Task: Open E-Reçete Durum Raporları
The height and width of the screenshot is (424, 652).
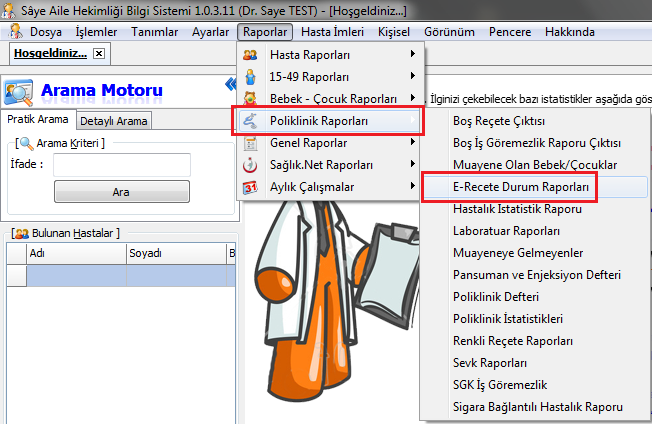Action: [507, 187]
